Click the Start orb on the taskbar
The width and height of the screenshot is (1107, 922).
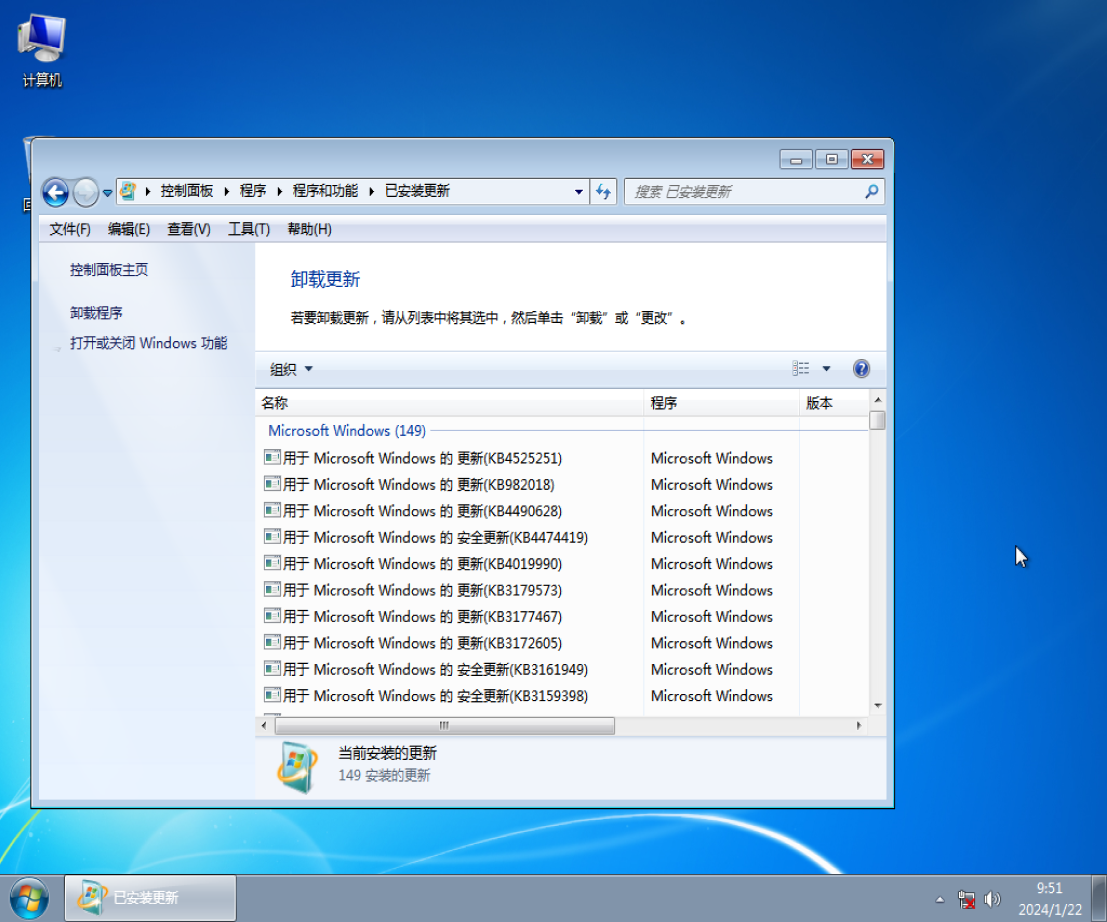click(x=28, y=897)
